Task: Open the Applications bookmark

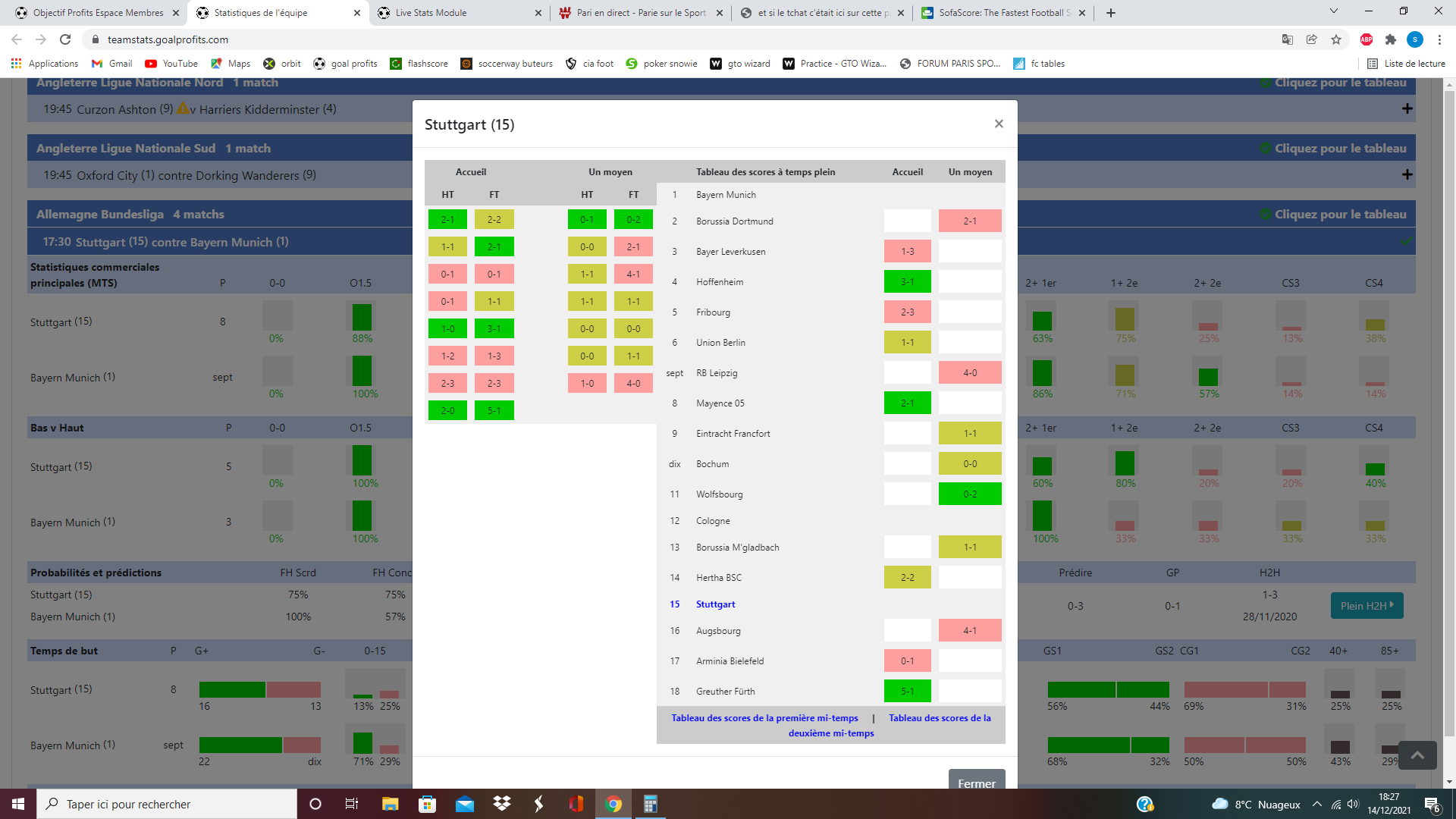Action: 45,64
